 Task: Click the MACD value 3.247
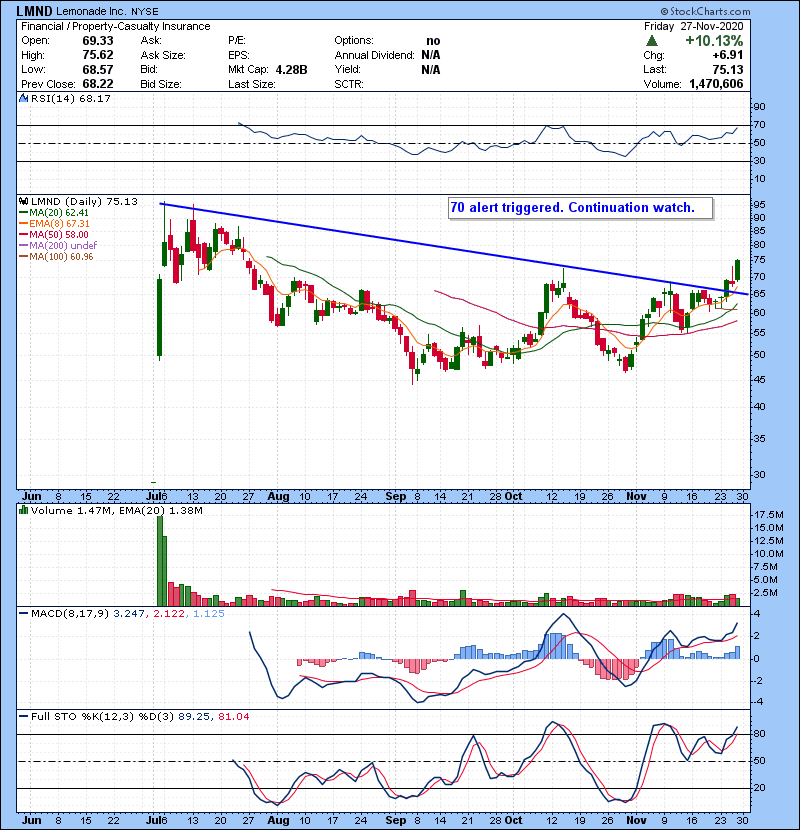128,614
